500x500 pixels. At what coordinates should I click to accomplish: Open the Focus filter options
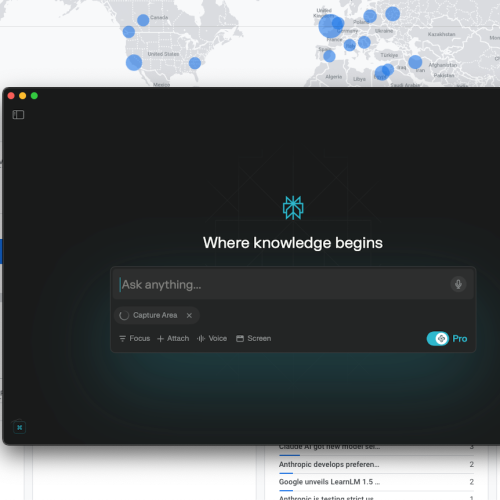click(x=135, y=339)
